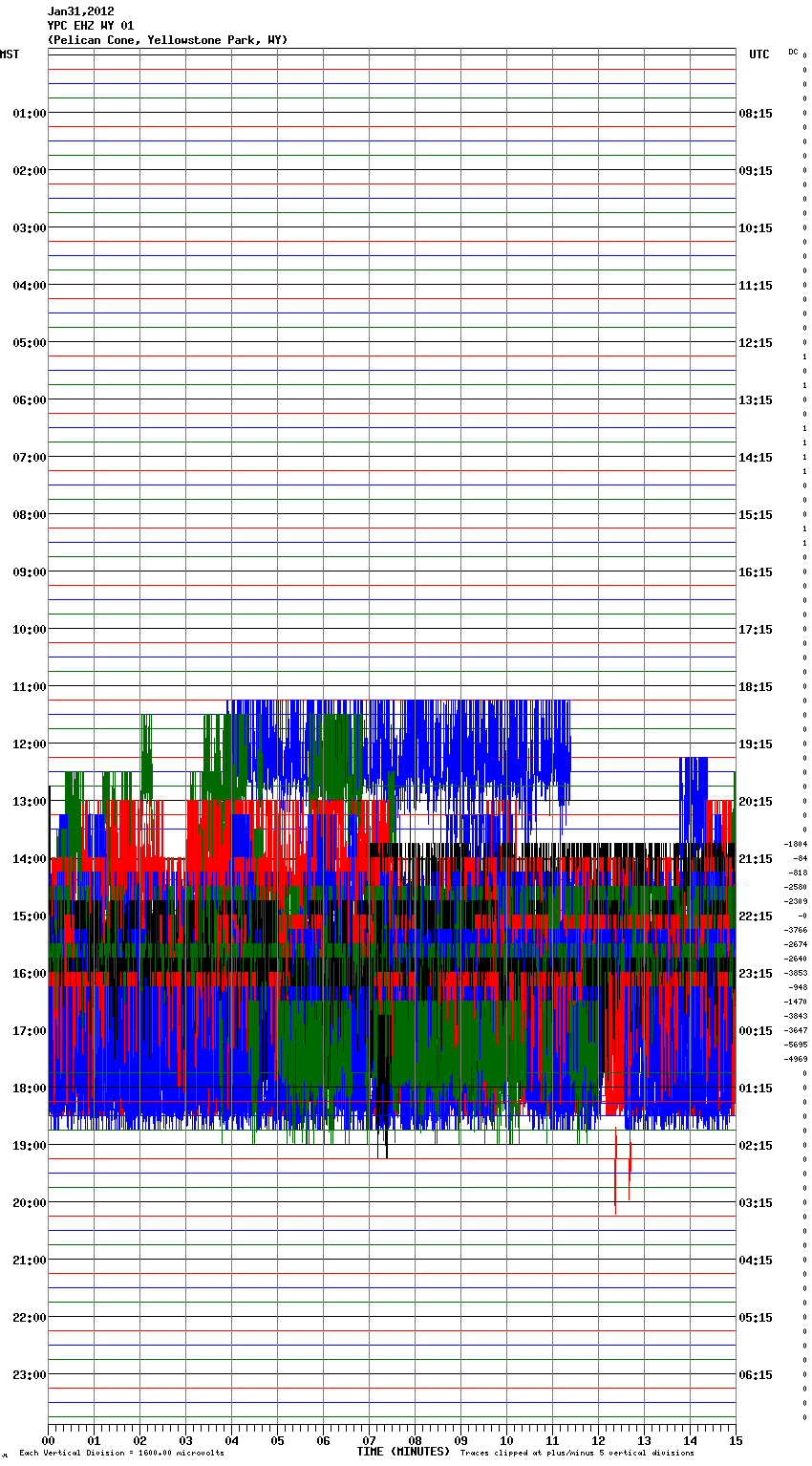Click the MST hour label "08:00"
This screenshot has height=1466, width=812.
[30, 515]
